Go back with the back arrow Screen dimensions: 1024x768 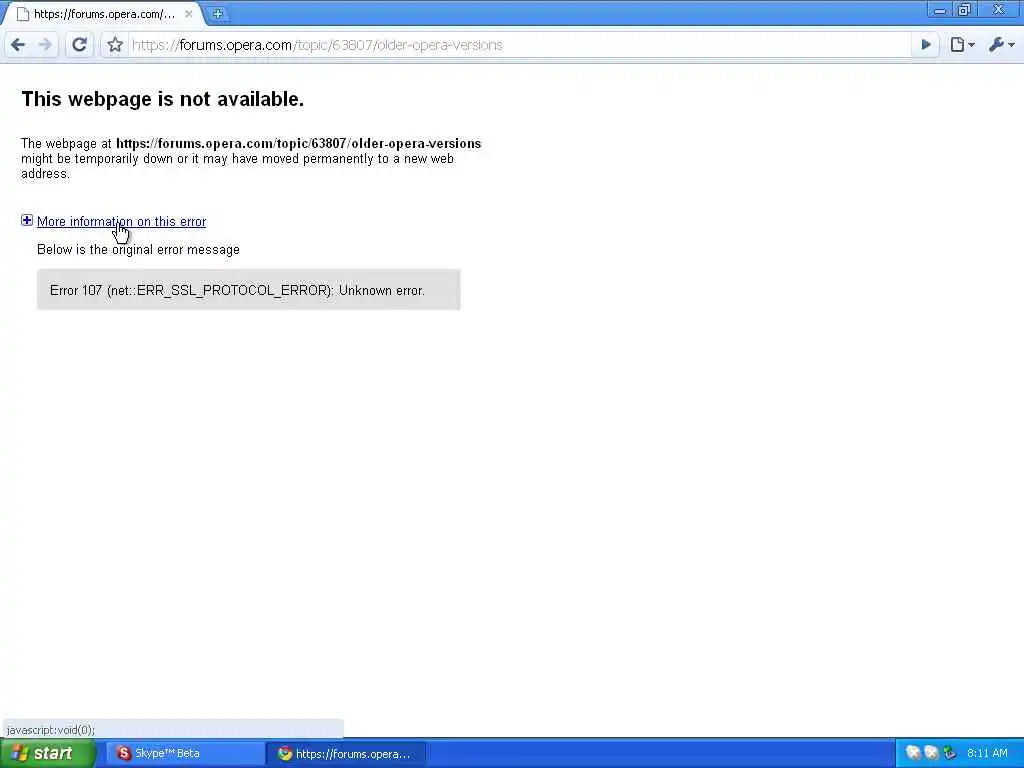tap(18, 45)
